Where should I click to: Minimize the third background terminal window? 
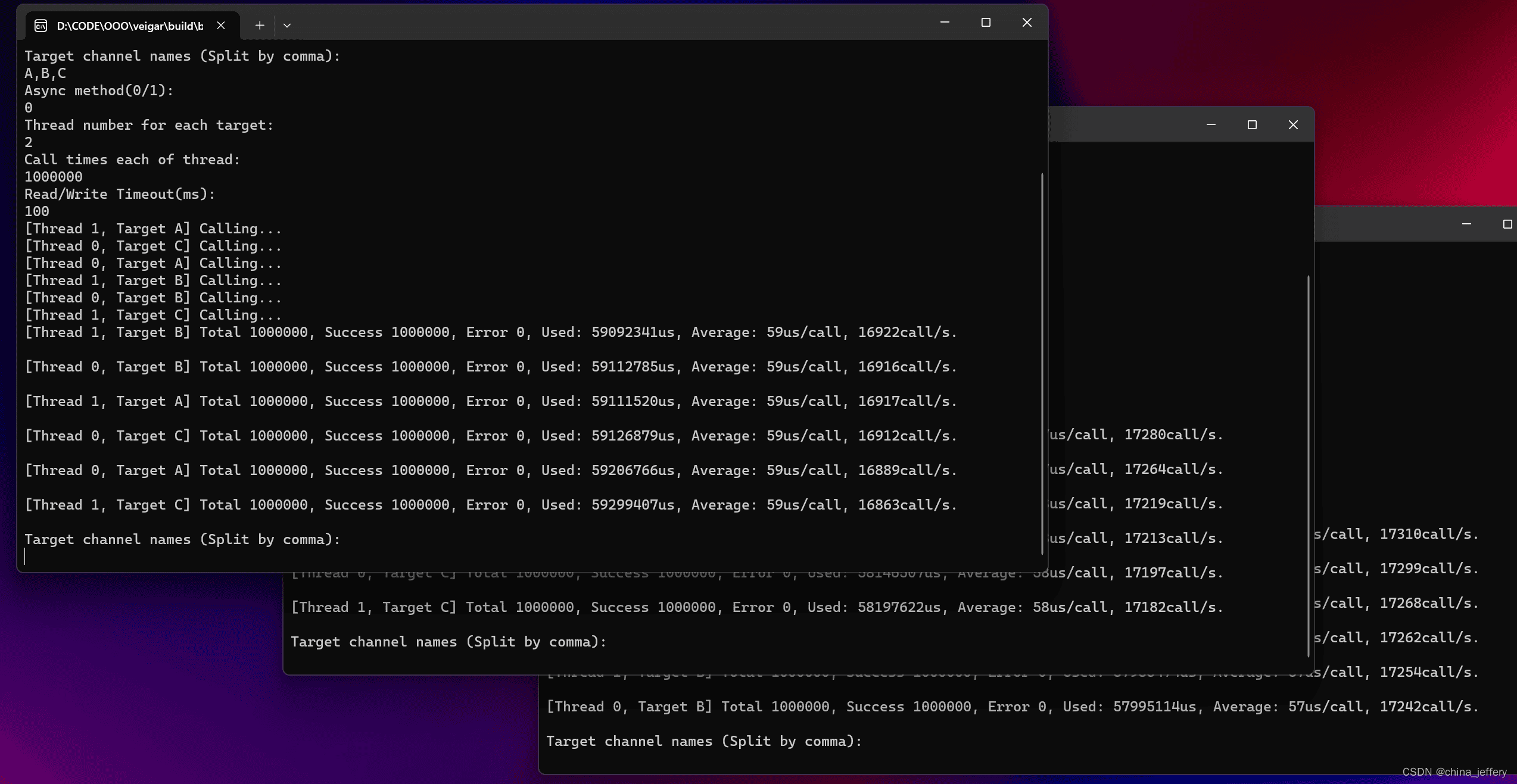click(x=1466, y=224)
